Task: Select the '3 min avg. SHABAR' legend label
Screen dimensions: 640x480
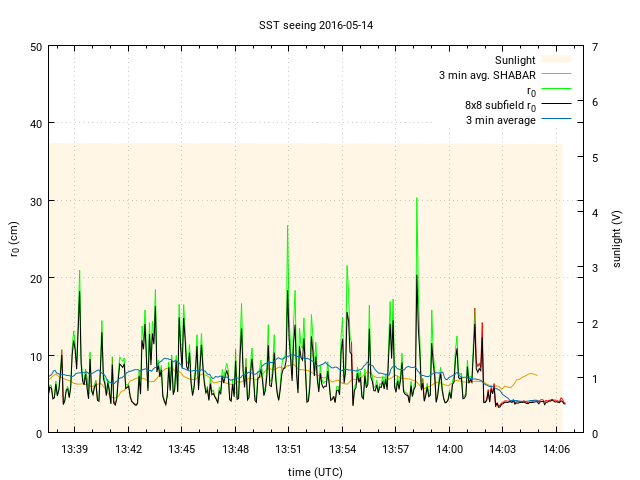Action: click(487, 75)
